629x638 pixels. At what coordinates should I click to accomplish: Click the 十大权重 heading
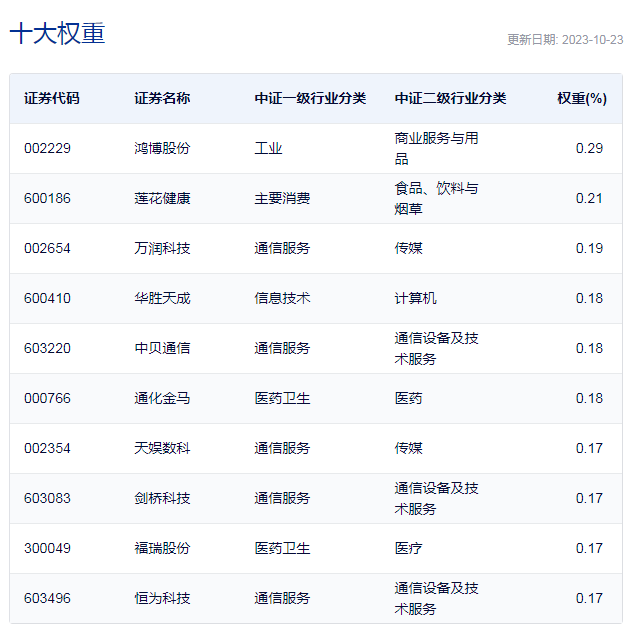pyautogui.click(x=57, y=33)
